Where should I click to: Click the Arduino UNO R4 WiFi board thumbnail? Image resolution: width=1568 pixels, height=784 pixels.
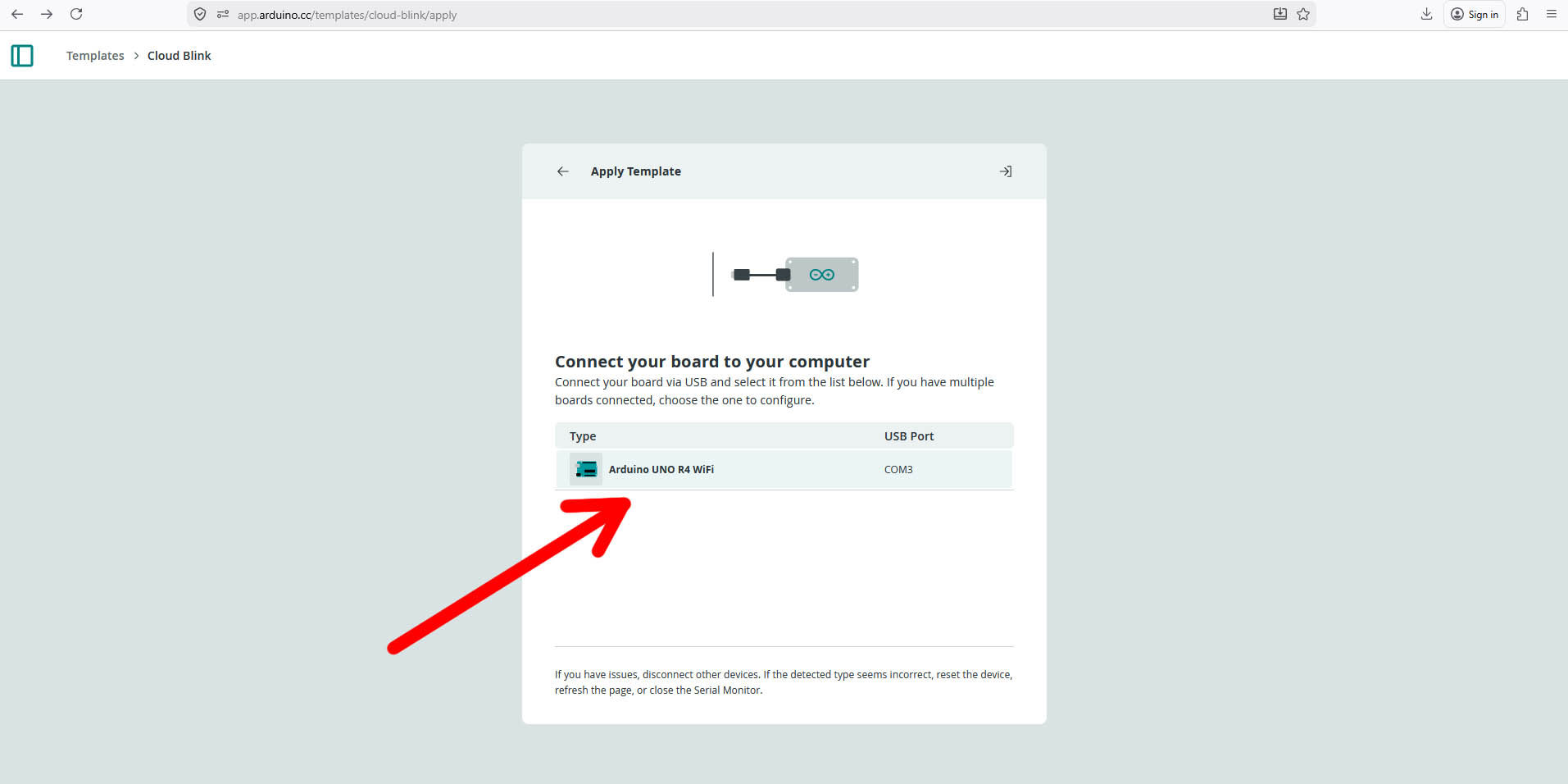point(586,469)
